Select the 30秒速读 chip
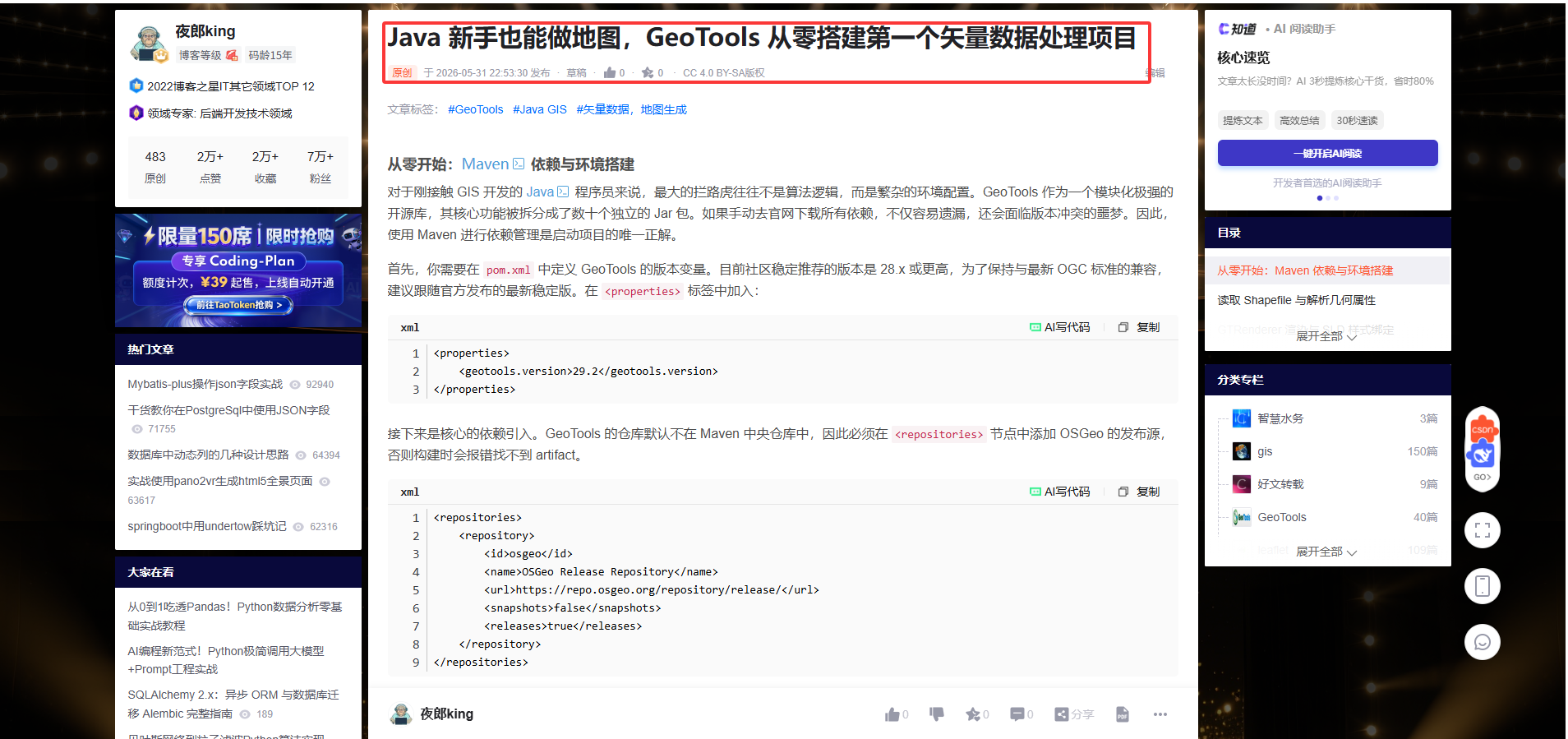Viewport: 1568px width, 739px height. (x=1357, y=120)
